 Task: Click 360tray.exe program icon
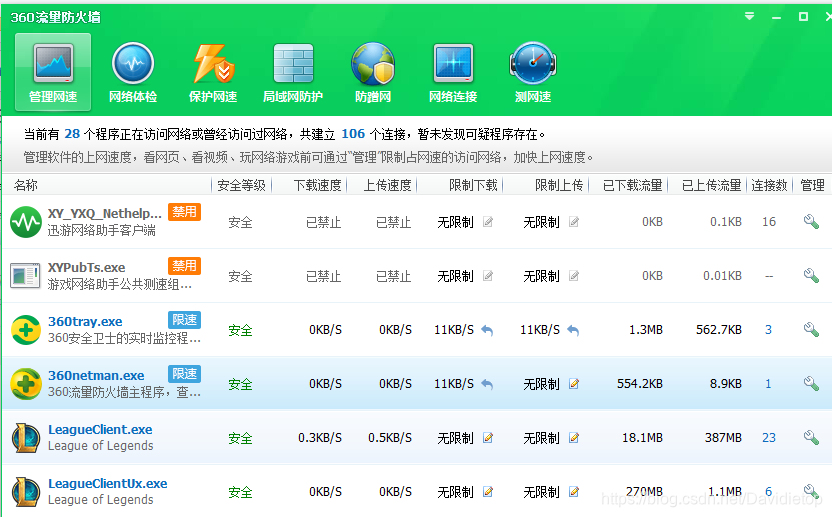coord(25,330)
